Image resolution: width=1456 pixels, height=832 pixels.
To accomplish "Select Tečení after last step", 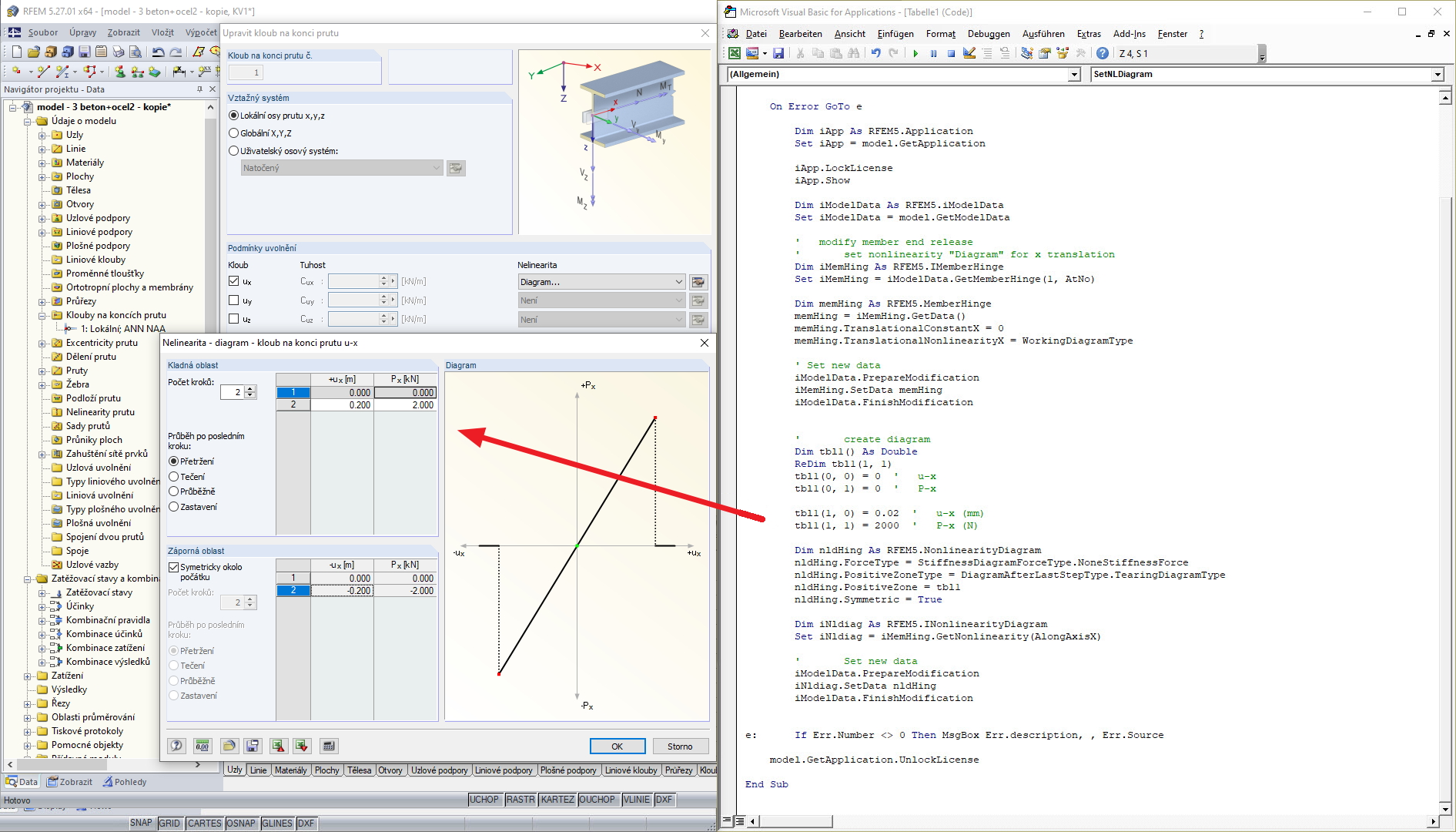I will pyautogui.click(x=174, y=477).
